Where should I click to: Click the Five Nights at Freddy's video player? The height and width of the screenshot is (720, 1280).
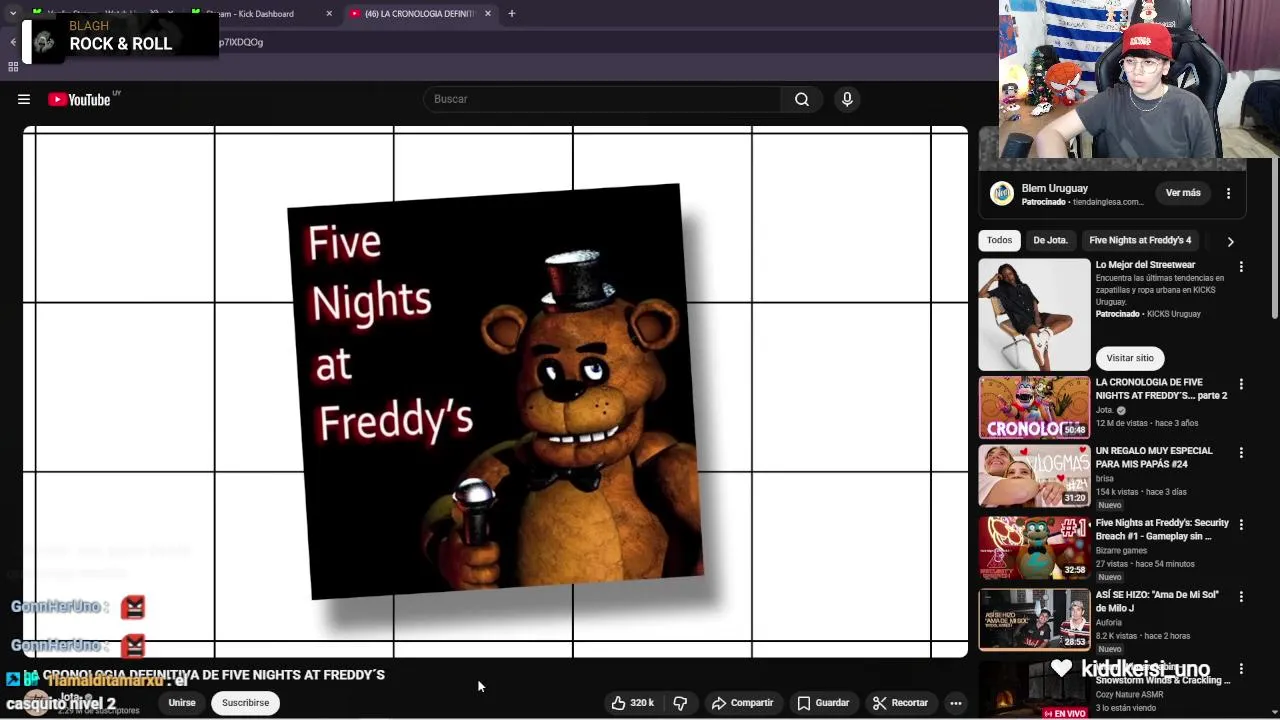click(496, 392)
